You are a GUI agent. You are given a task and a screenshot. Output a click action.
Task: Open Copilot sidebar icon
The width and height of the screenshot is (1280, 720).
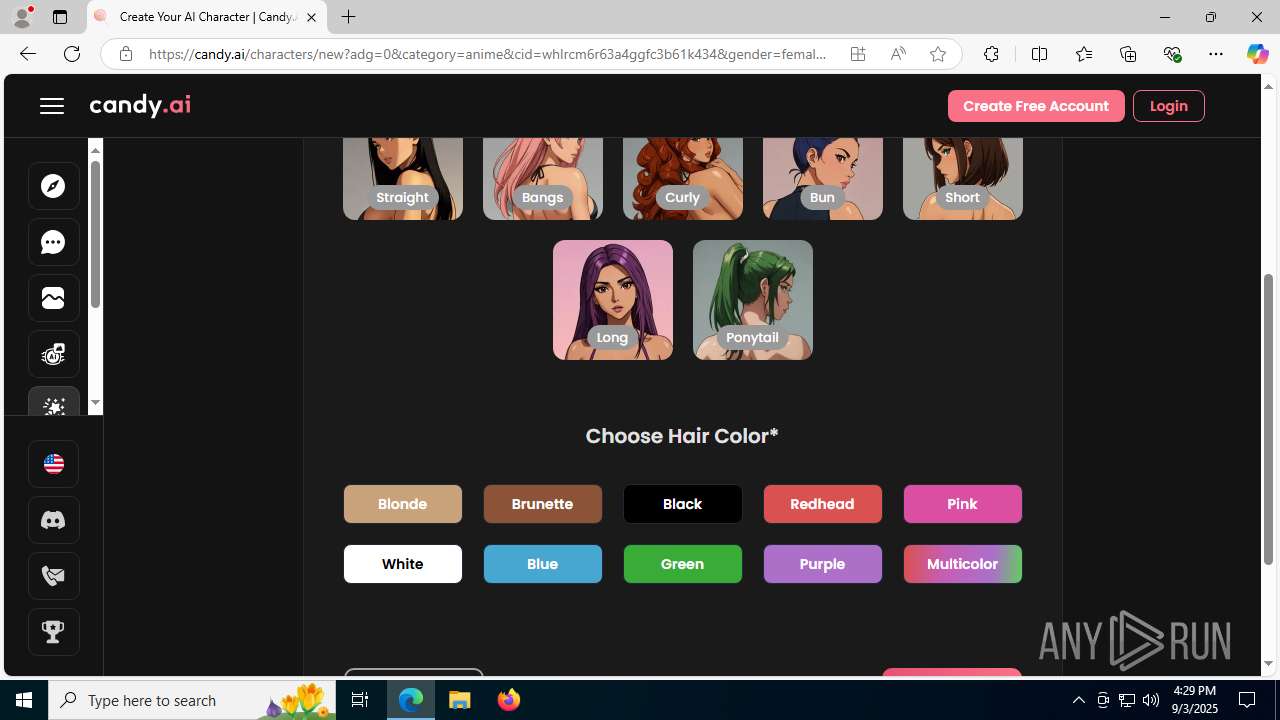coord(1257,54)
